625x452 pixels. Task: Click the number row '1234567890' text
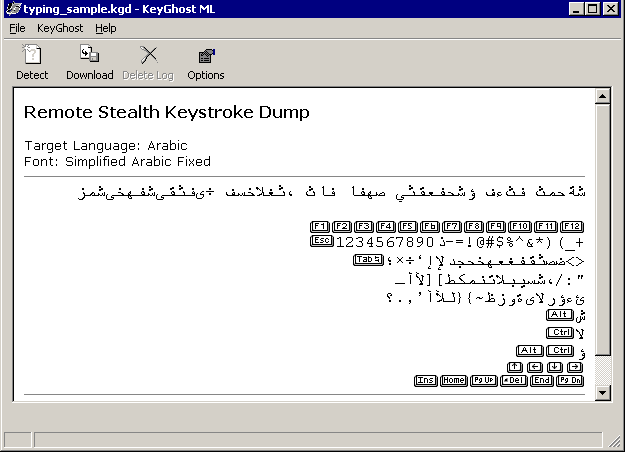click(385, 242)
